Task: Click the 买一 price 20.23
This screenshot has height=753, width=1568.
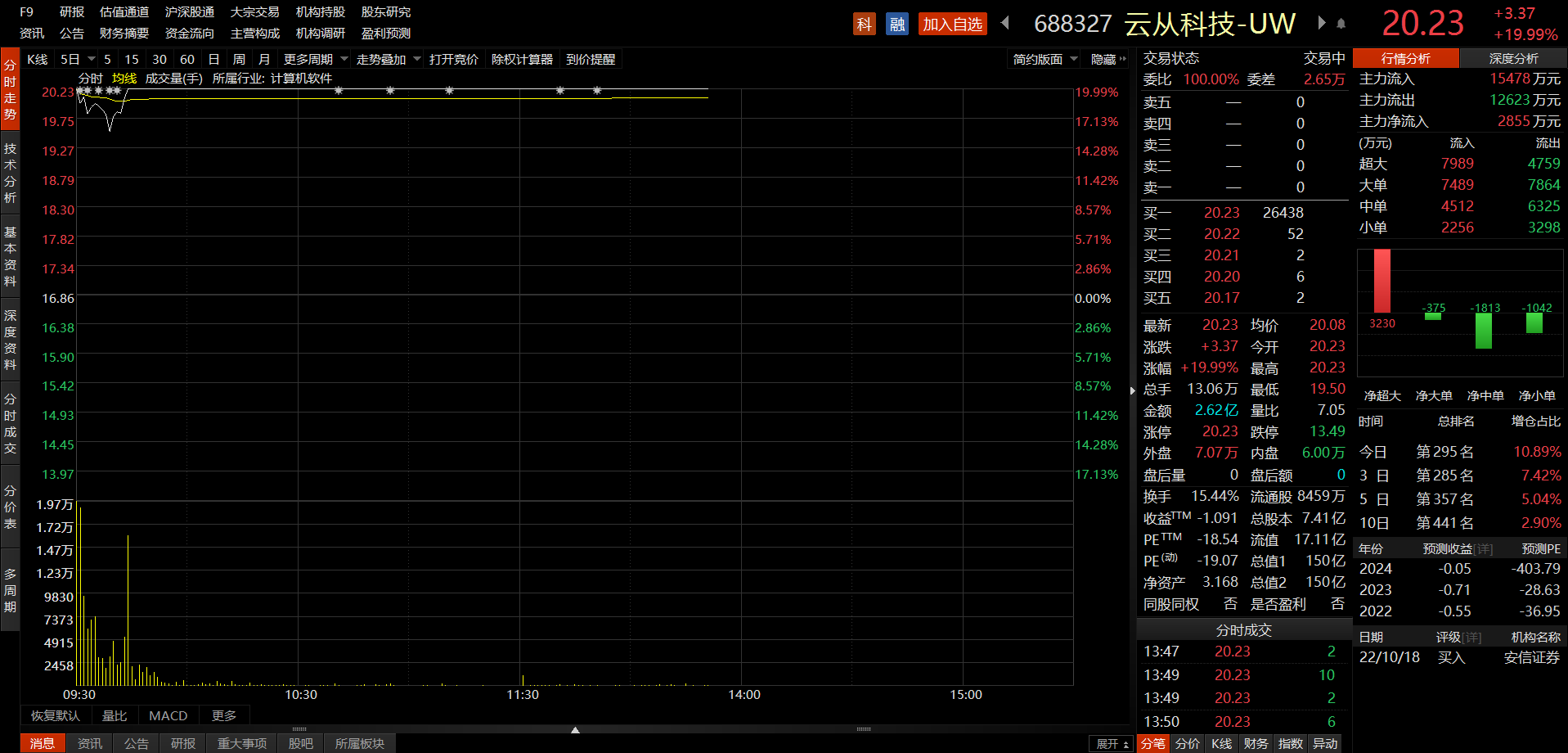Action: click(x=1222, y=213)
